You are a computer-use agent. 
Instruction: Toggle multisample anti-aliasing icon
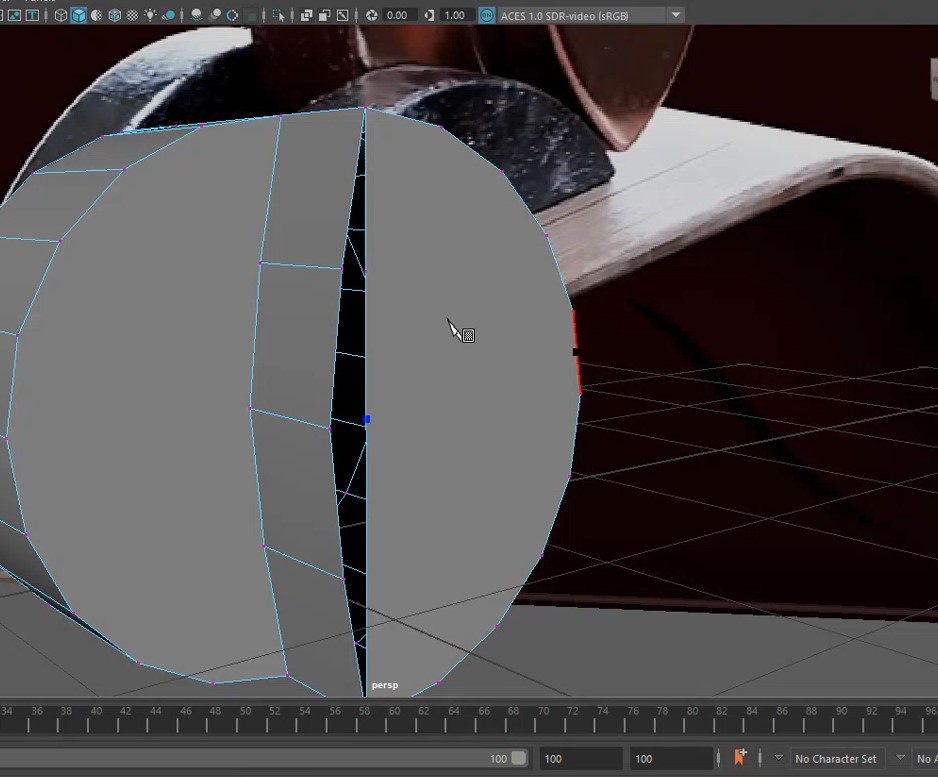[232, 15]
